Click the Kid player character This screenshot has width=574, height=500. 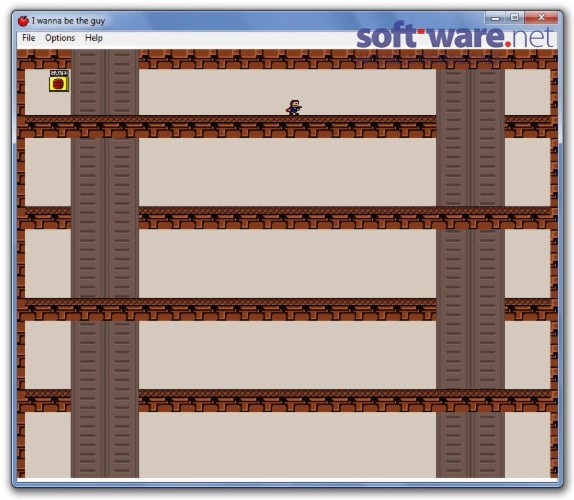(x=294, y=108)
